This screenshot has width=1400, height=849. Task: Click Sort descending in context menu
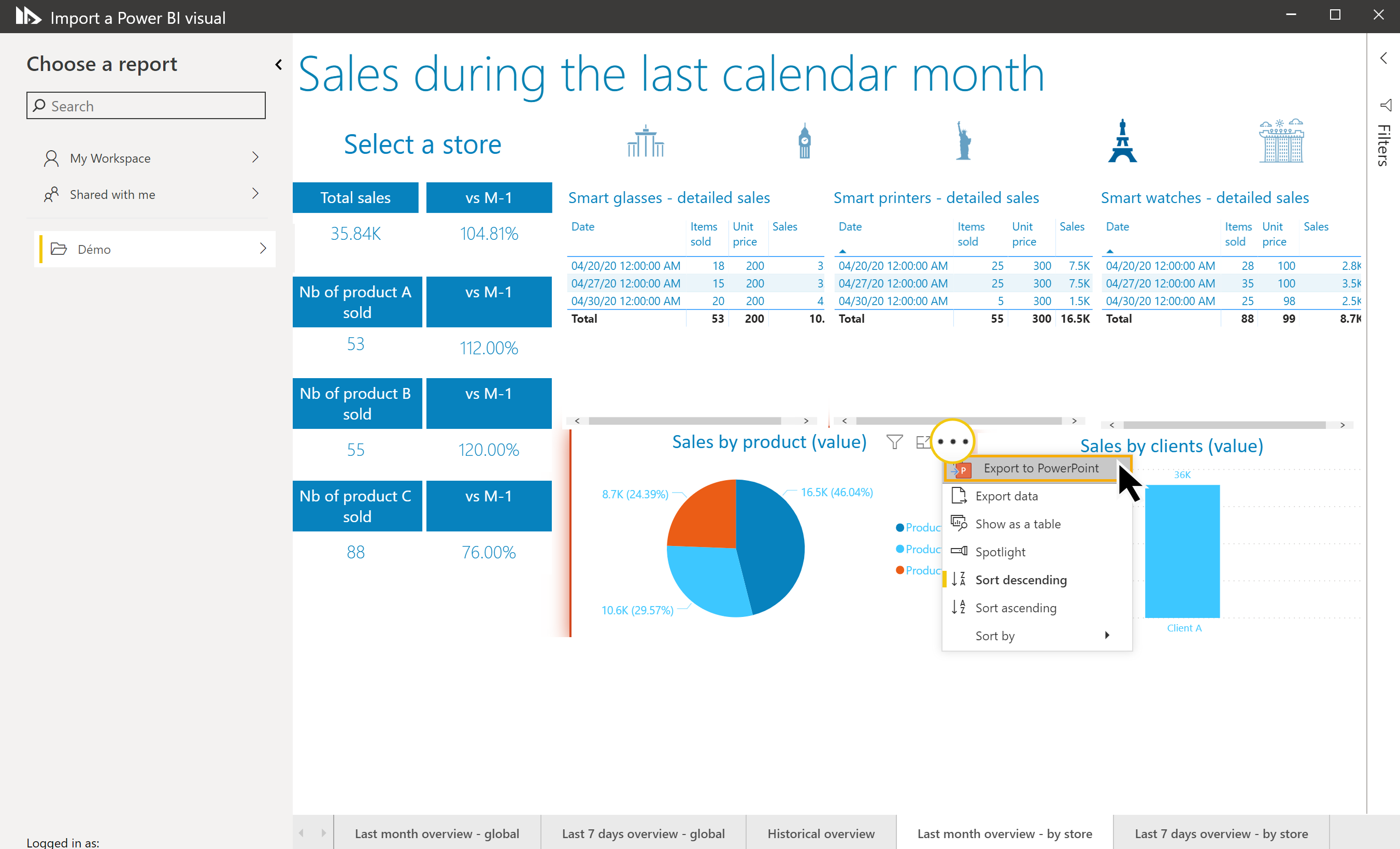coord(1021,580)
